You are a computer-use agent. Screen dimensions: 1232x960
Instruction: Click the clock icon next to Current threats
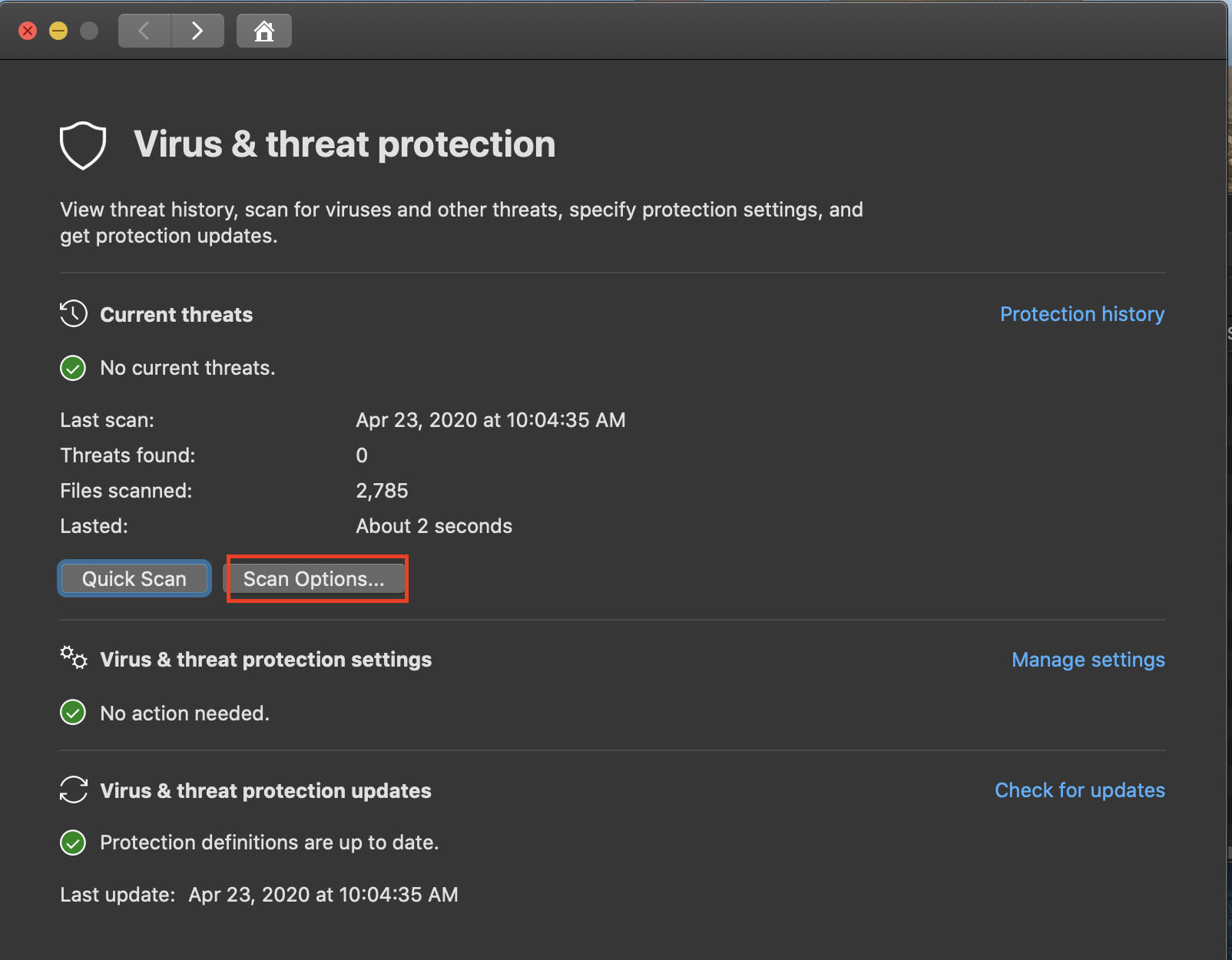(x=73, y=313)
